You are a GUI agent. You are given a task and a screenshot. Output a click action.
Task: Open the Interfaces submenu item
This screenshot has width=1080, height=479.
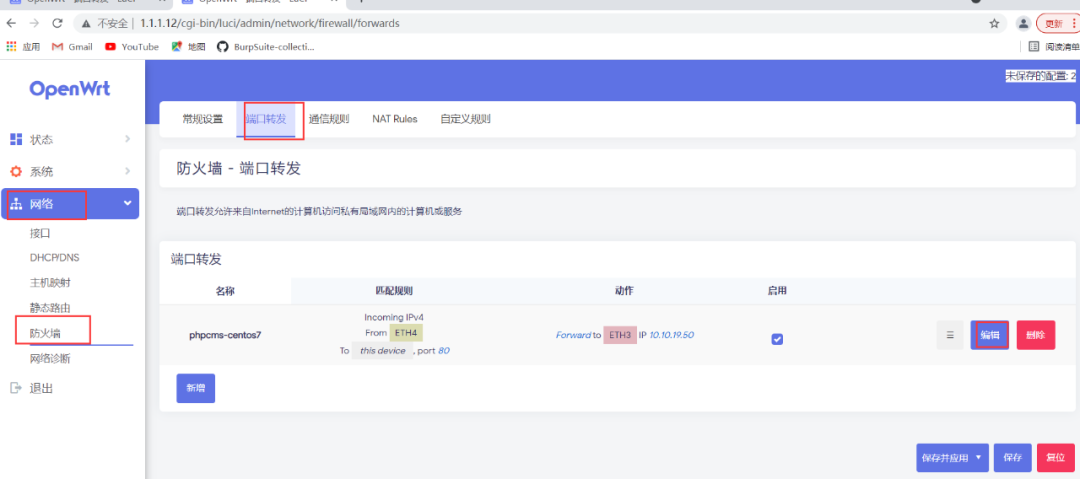click(x=40, y=233)
